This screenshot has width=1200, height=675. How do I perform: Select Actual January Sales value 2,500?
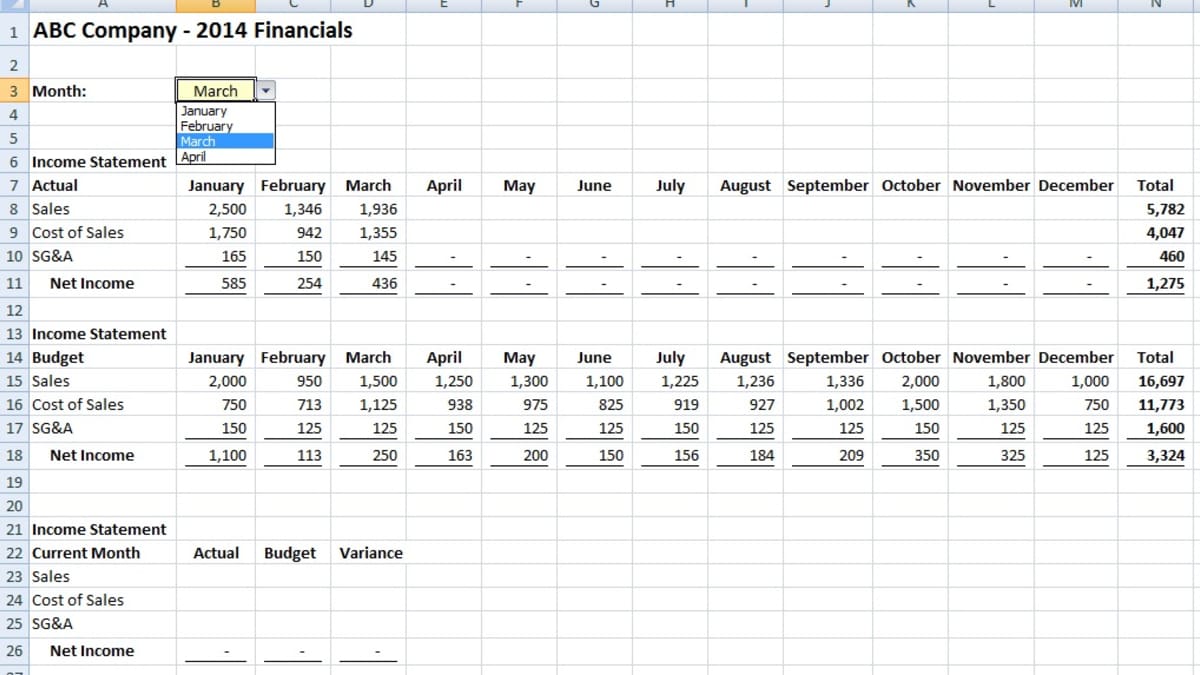tap(225, 209)
